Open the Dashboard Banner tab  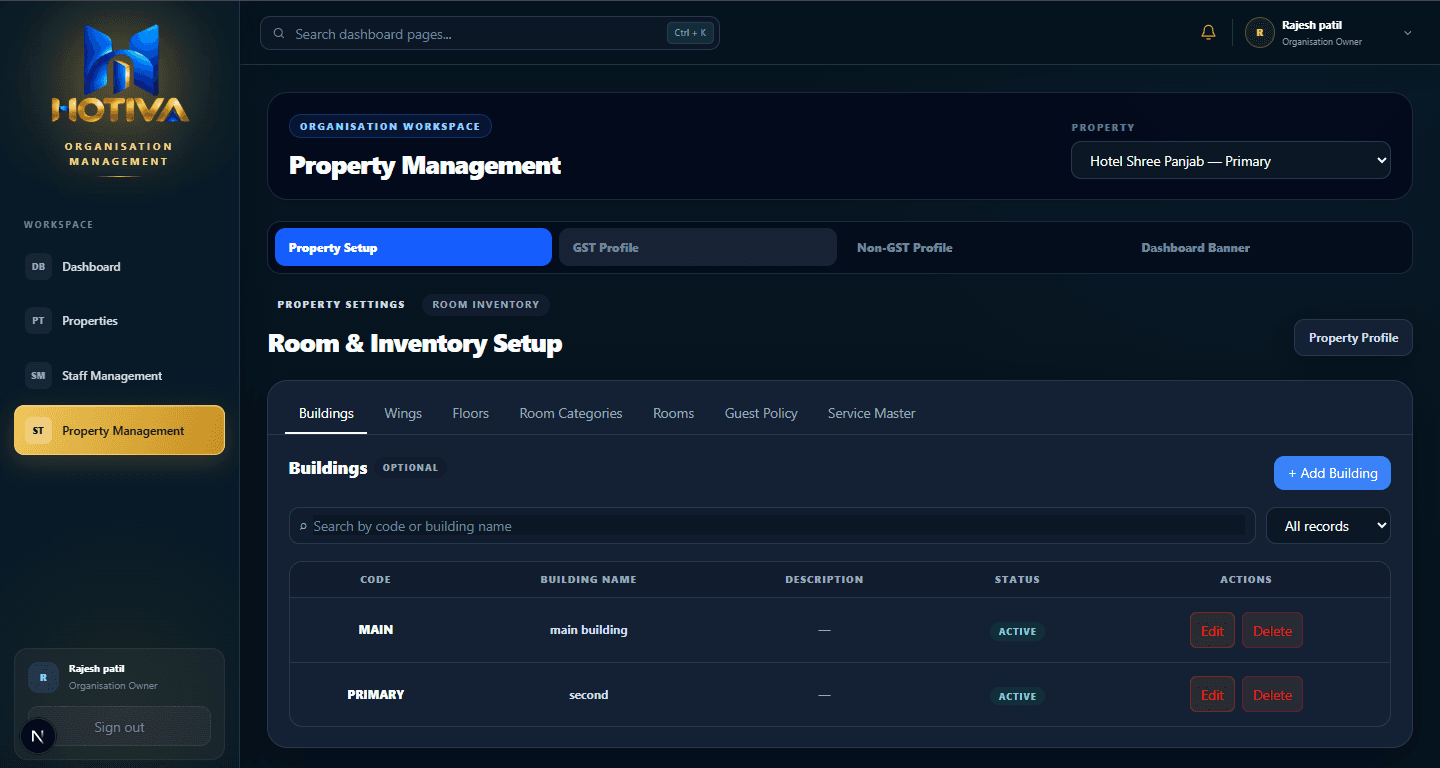point(1266,247)
